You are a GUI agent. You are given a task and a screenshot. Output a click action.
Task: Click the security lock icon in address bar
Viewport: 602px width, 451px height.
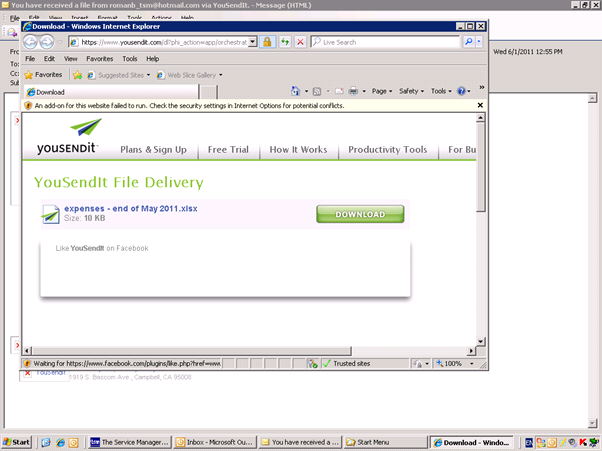pyautogui.click(x=268, y=42)
